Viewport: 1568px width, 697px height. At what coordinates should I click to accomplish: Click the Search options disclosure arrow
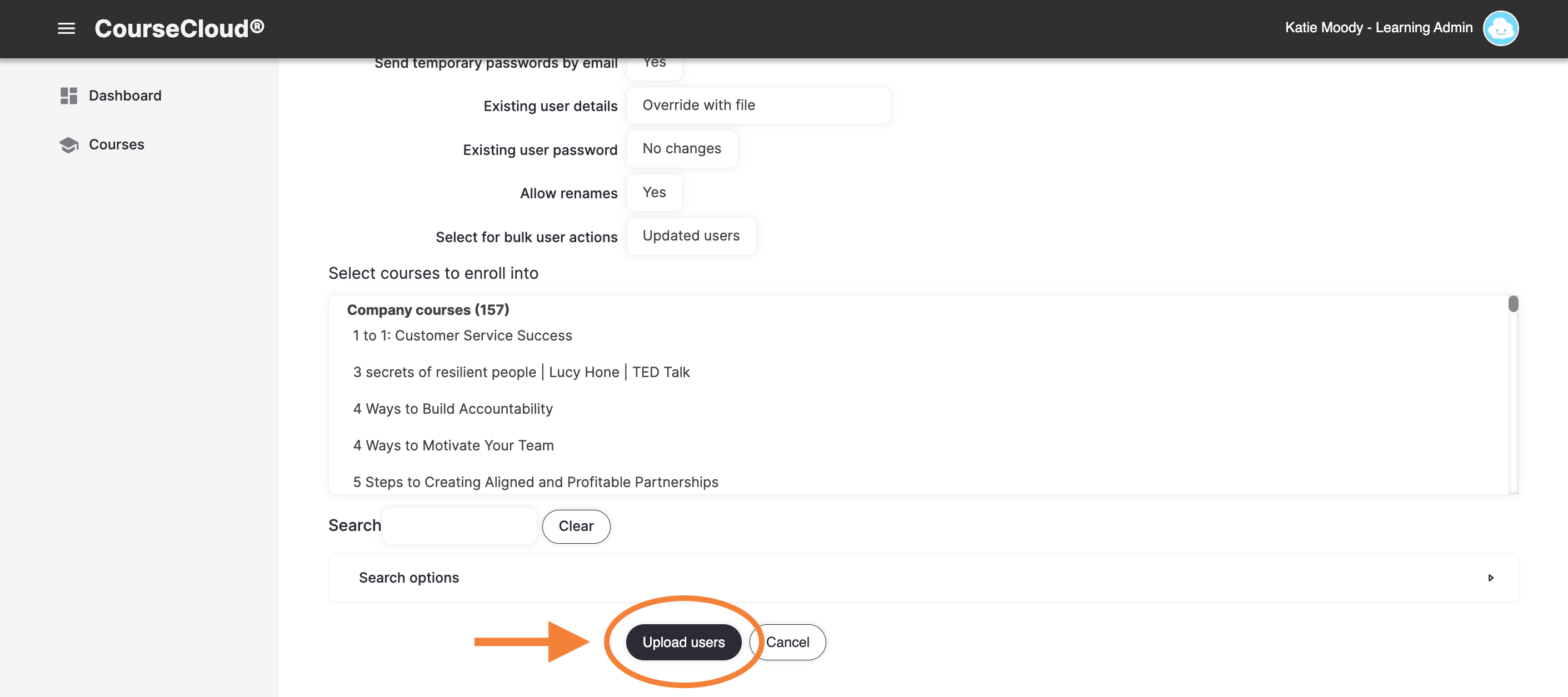coord(1491,578)
